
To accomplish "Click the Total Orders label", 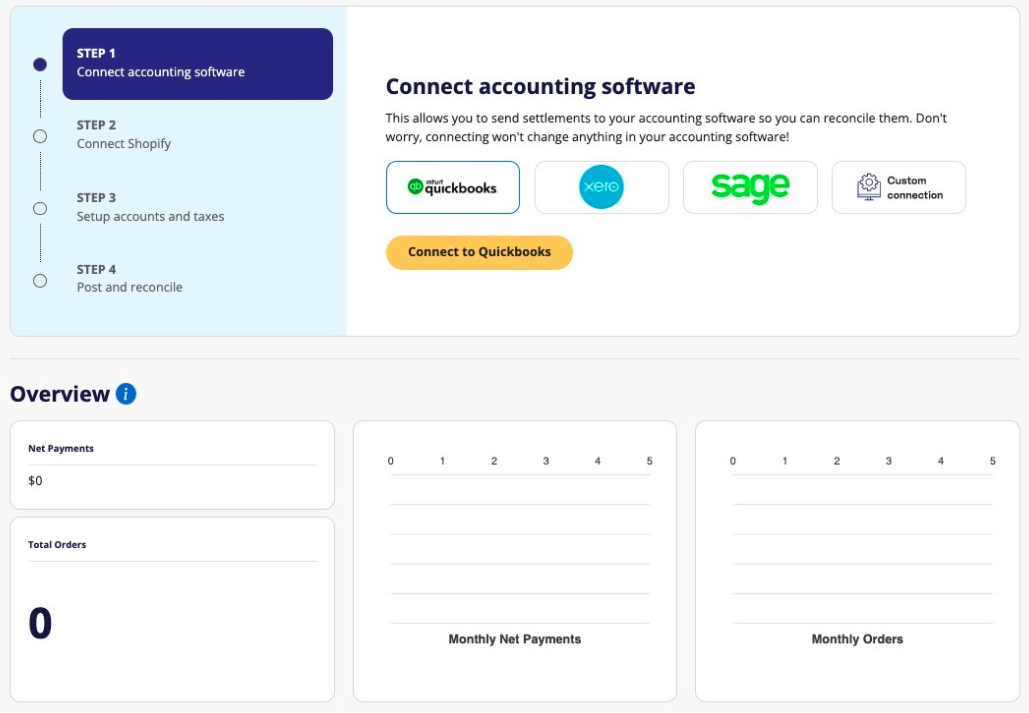I will click(x=57, y=544).
